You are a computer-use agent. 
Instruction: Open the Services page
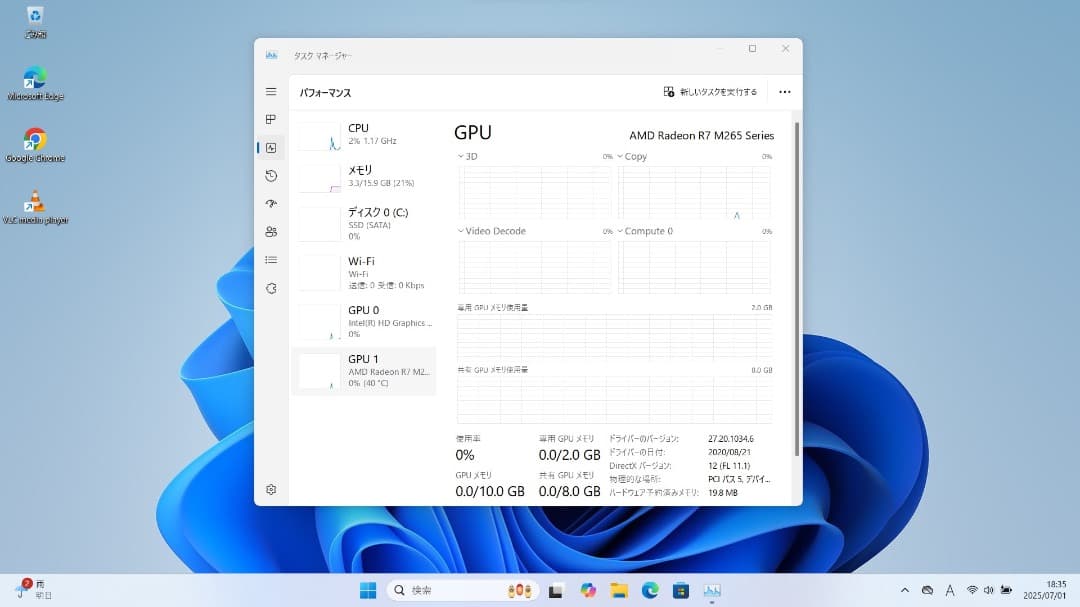click(x=270, y=287)
